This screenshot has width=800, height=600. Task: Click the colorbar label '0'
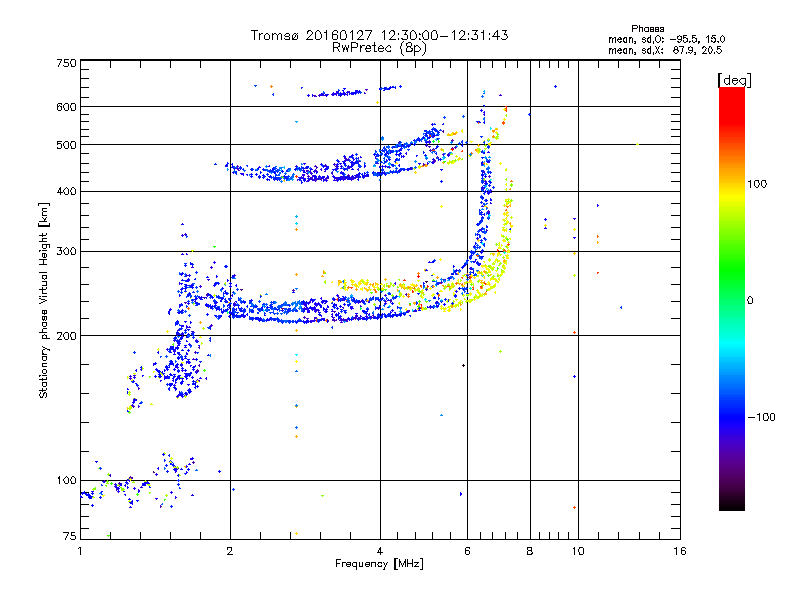750,301
